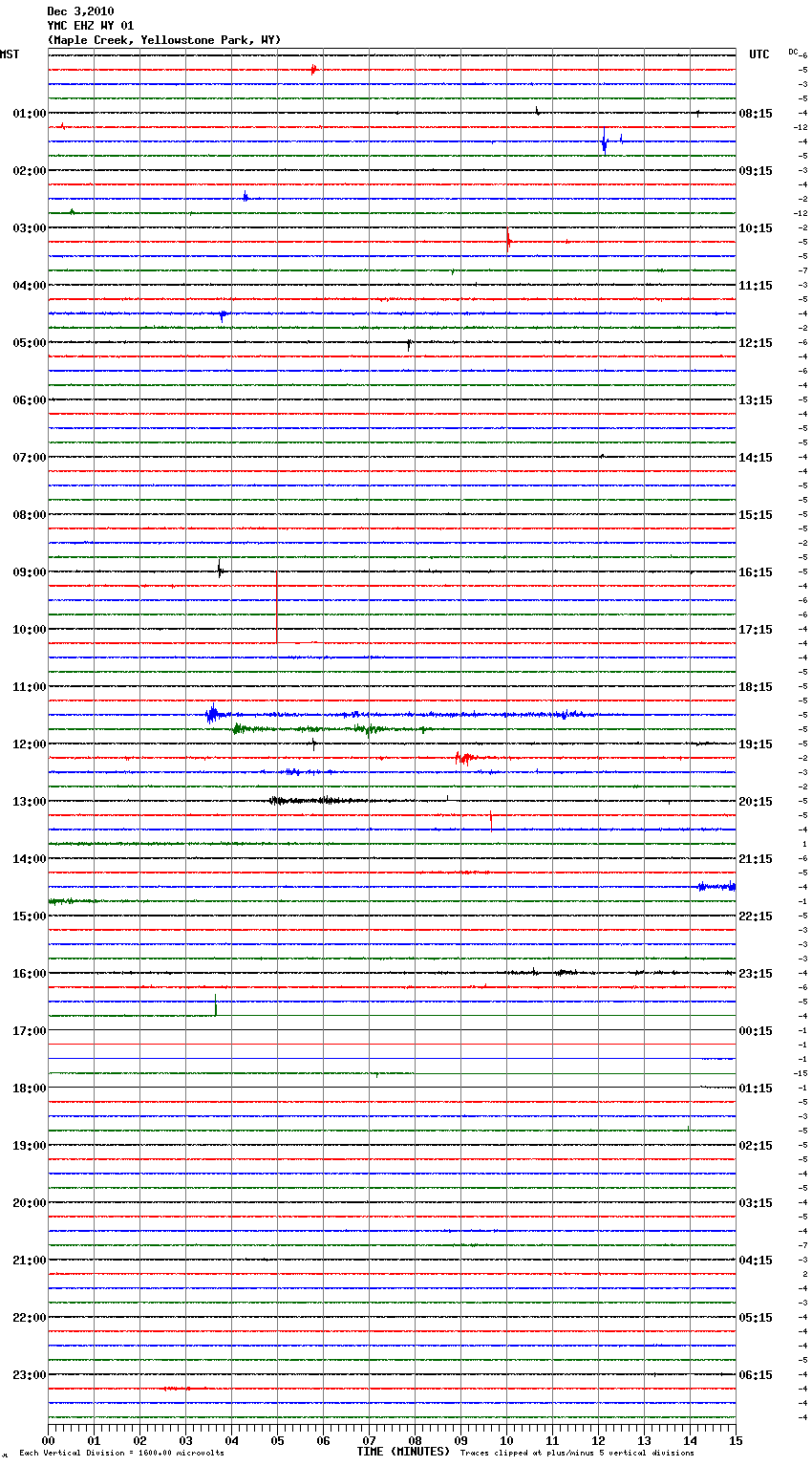Click the red event on the trace after 12:00

463,758
